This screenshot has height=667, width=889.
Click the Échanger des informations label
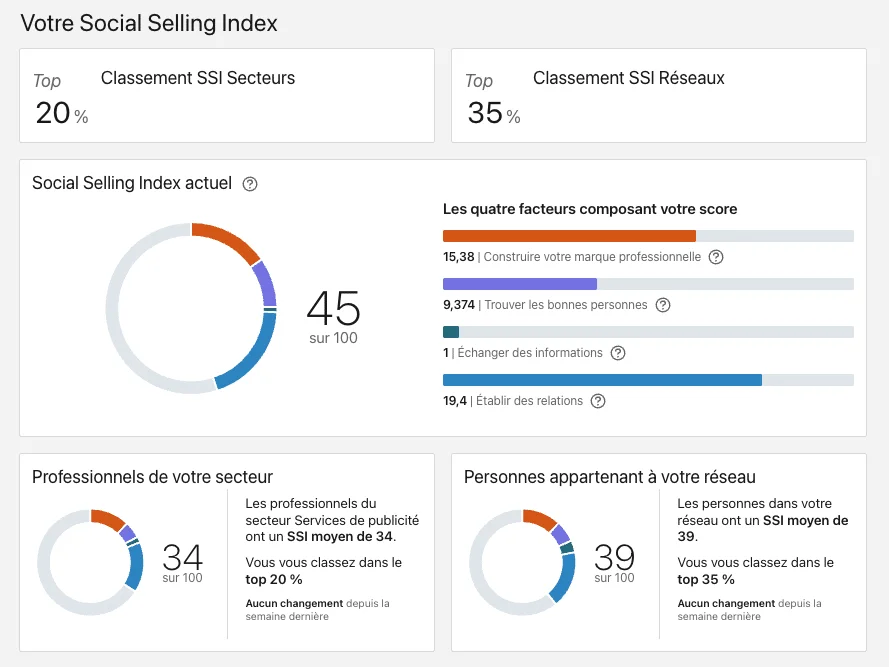click(x=530, y=353)
